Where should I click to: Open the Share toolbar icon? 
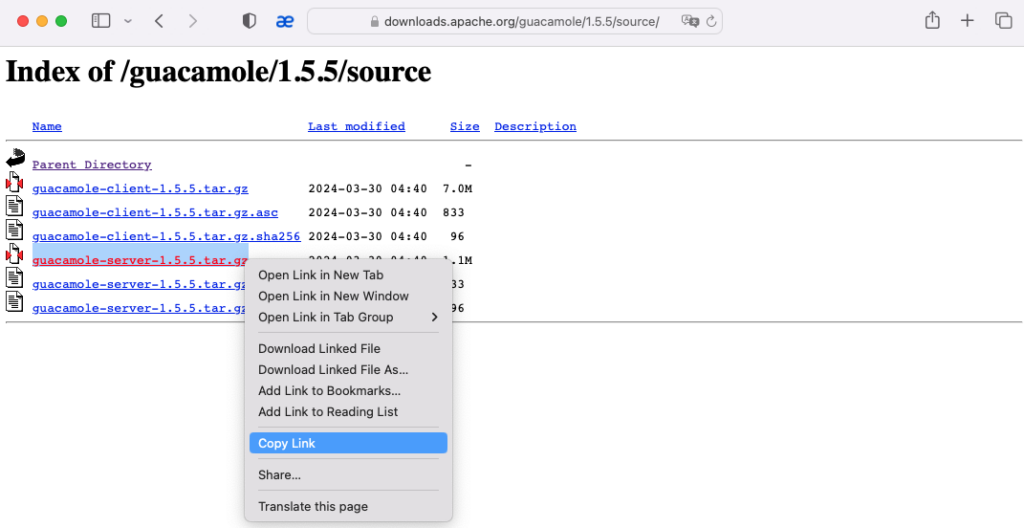point(932,20)
